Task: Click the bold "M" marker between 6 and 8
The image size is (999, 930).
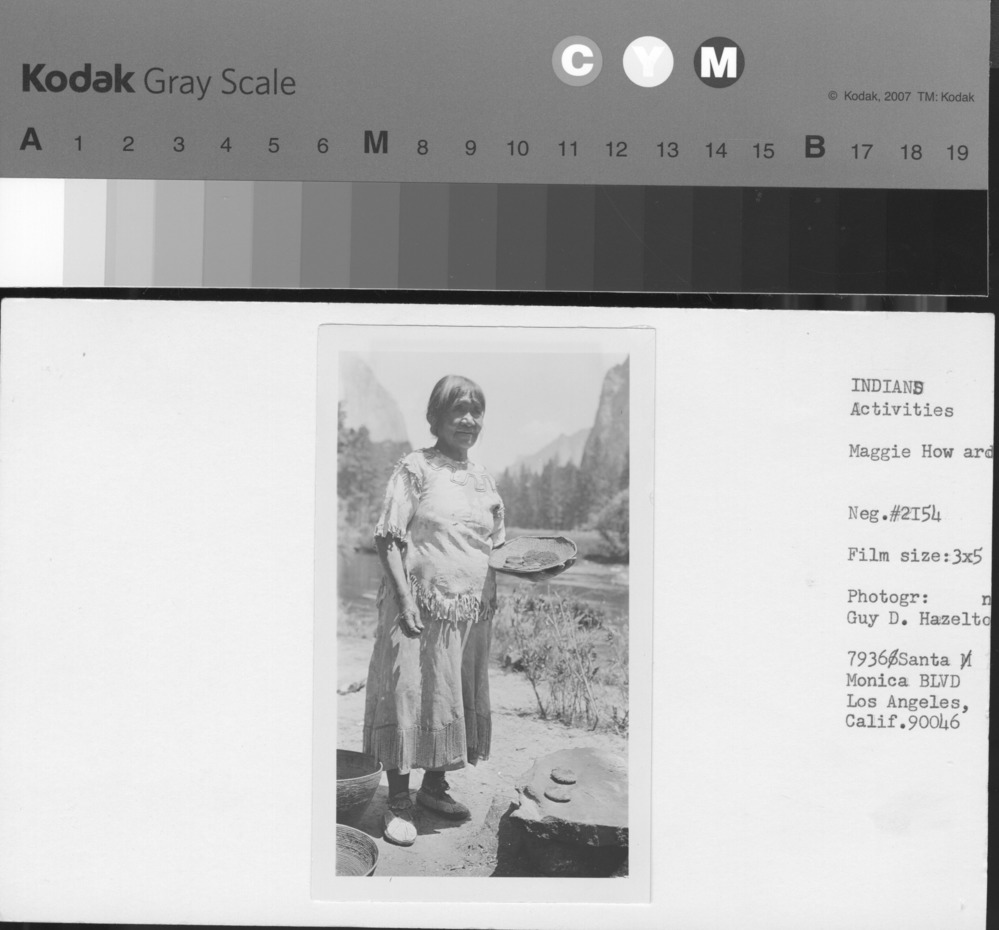Action: (375, 144)
